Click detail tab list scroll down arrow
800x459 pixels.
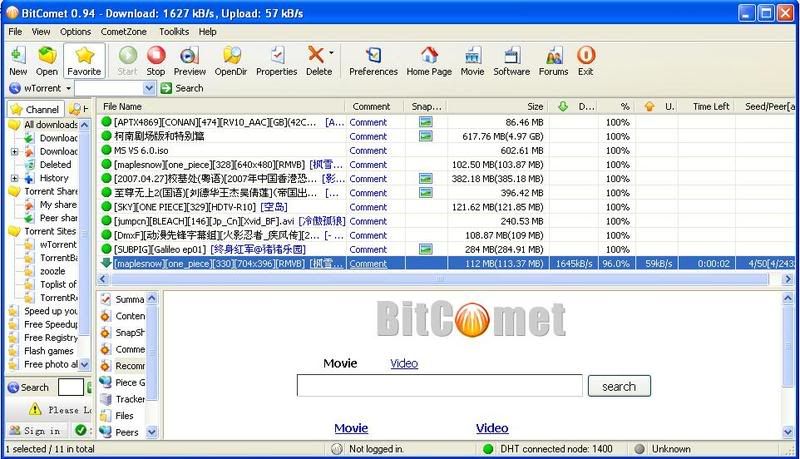(152, 432)
